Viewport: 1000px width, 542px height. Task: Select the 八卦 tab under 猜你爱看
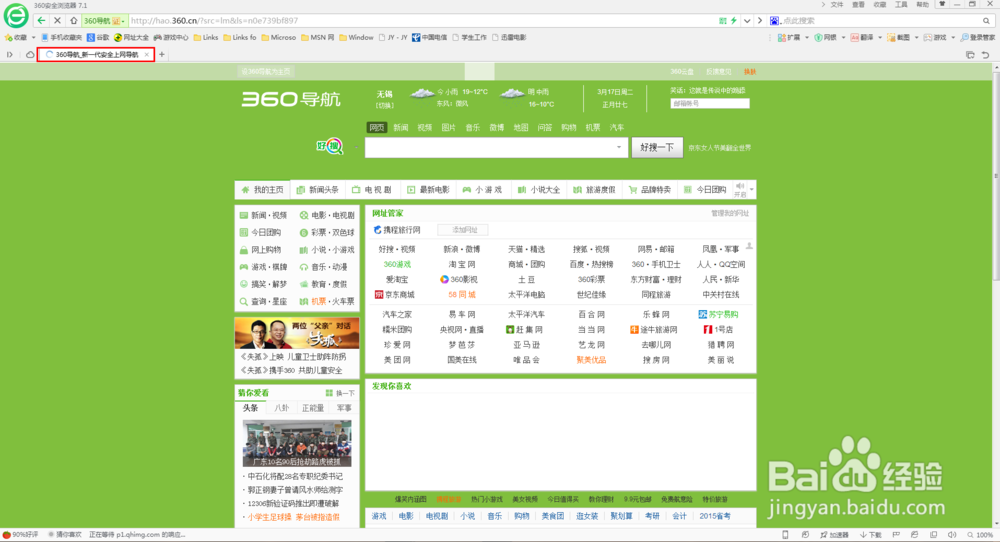(x=281, y=408)
